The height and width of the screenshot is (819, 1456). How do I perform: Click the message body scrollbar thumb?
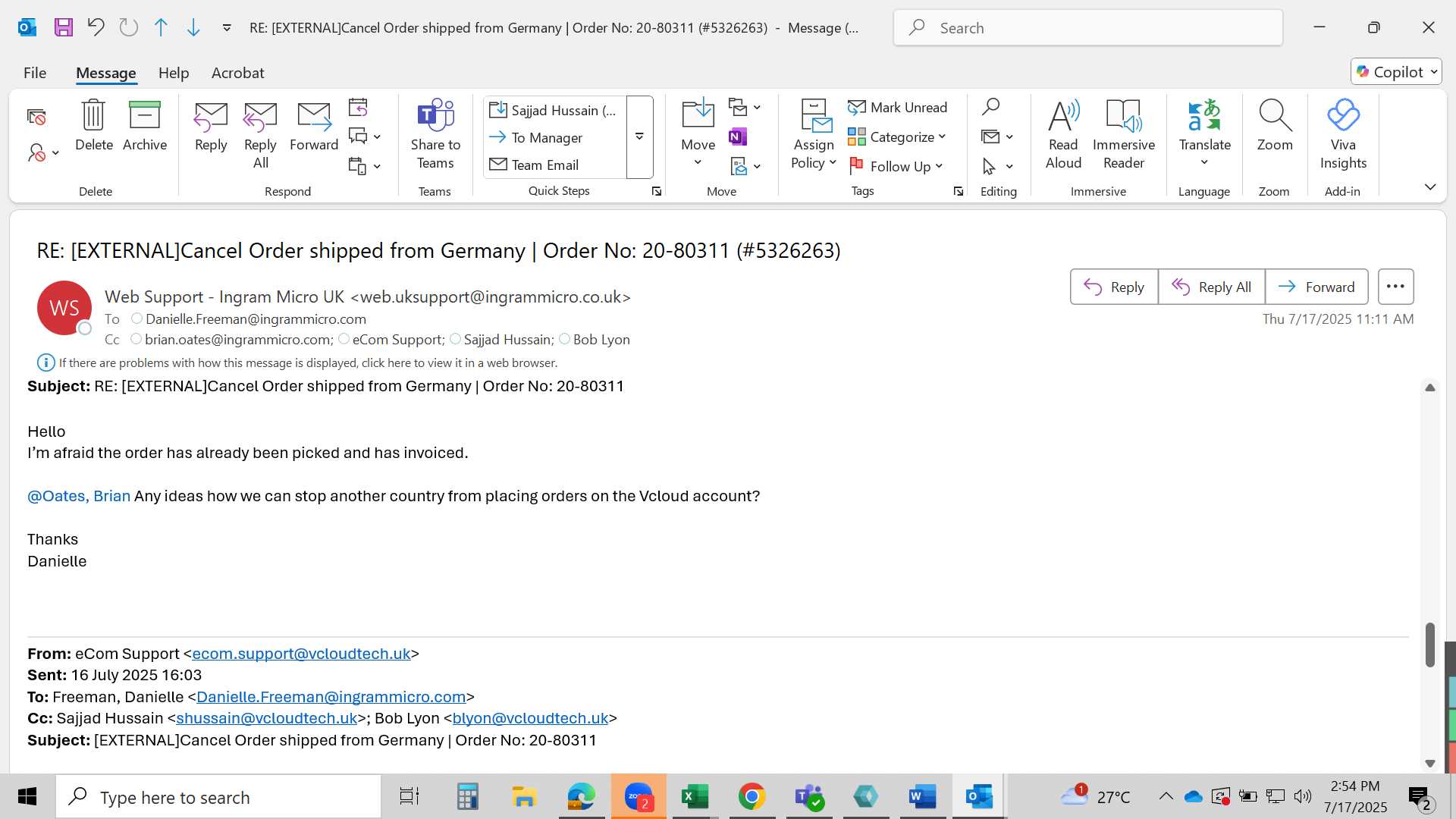pyautogui.click(x=1430, y=645)
